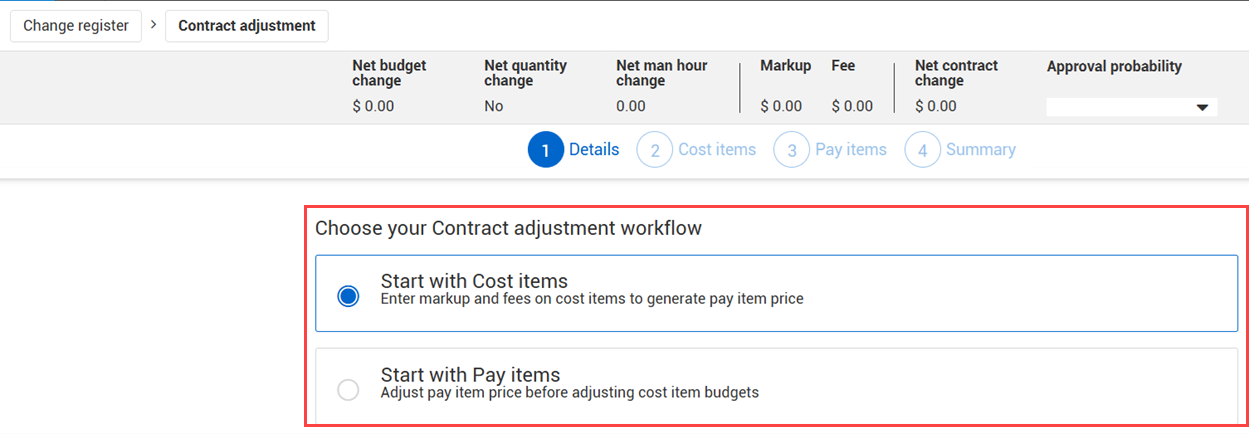Go to the Details step label

[594, 150]
